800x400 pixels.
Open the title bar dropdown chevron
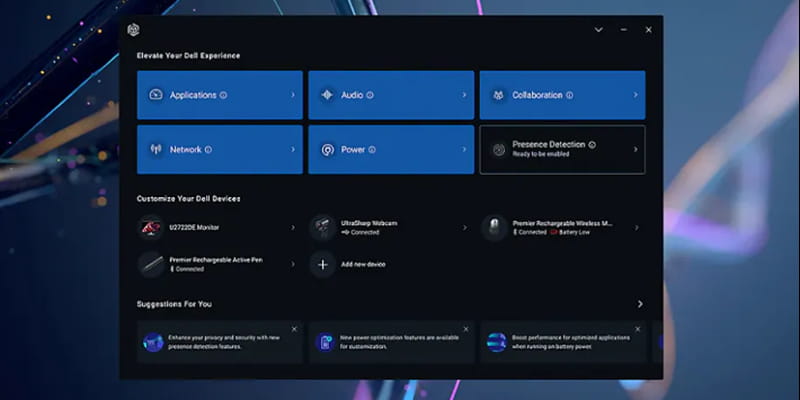598,30
